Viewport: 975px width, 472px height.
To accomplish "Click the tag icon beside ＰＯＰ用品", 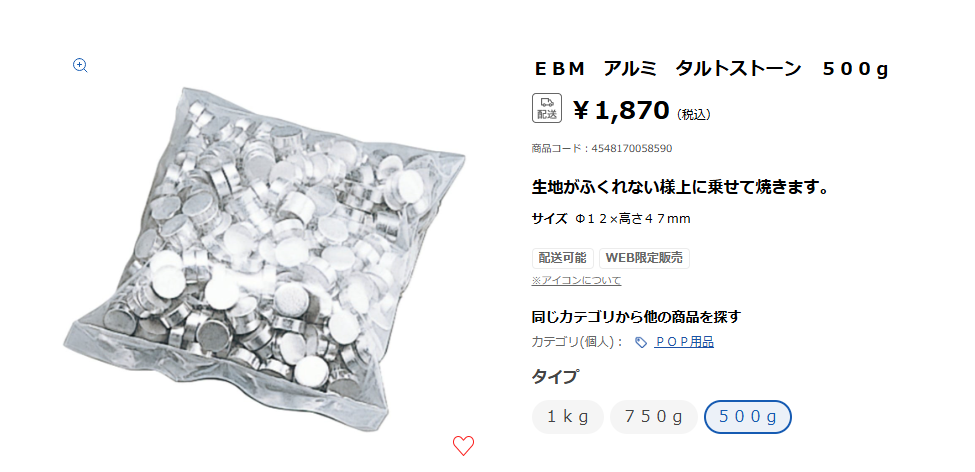I will coord(640,342).
